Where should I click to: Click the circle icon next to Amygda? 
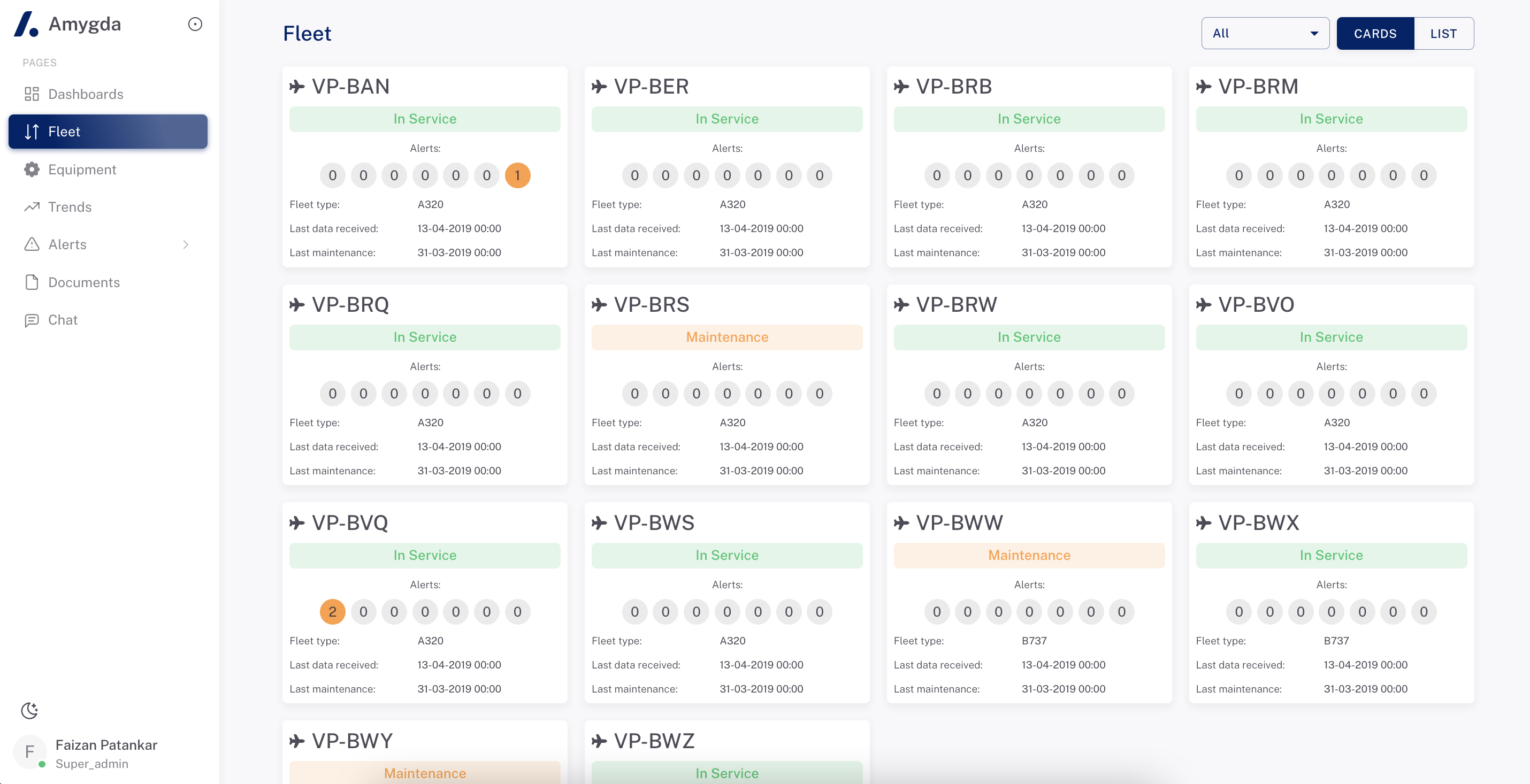(195, 24)
